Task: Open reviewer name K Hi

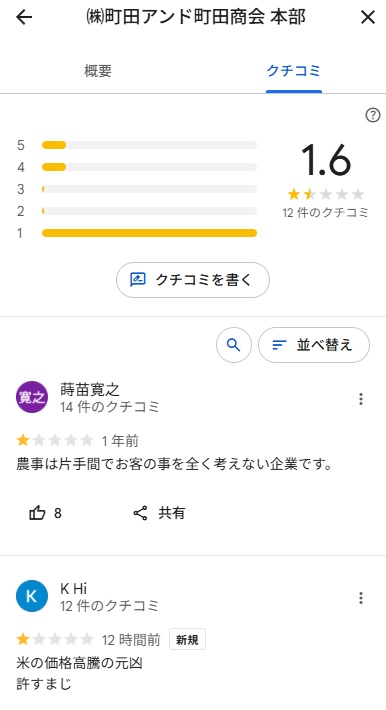Action: click(x=73, y=588)
